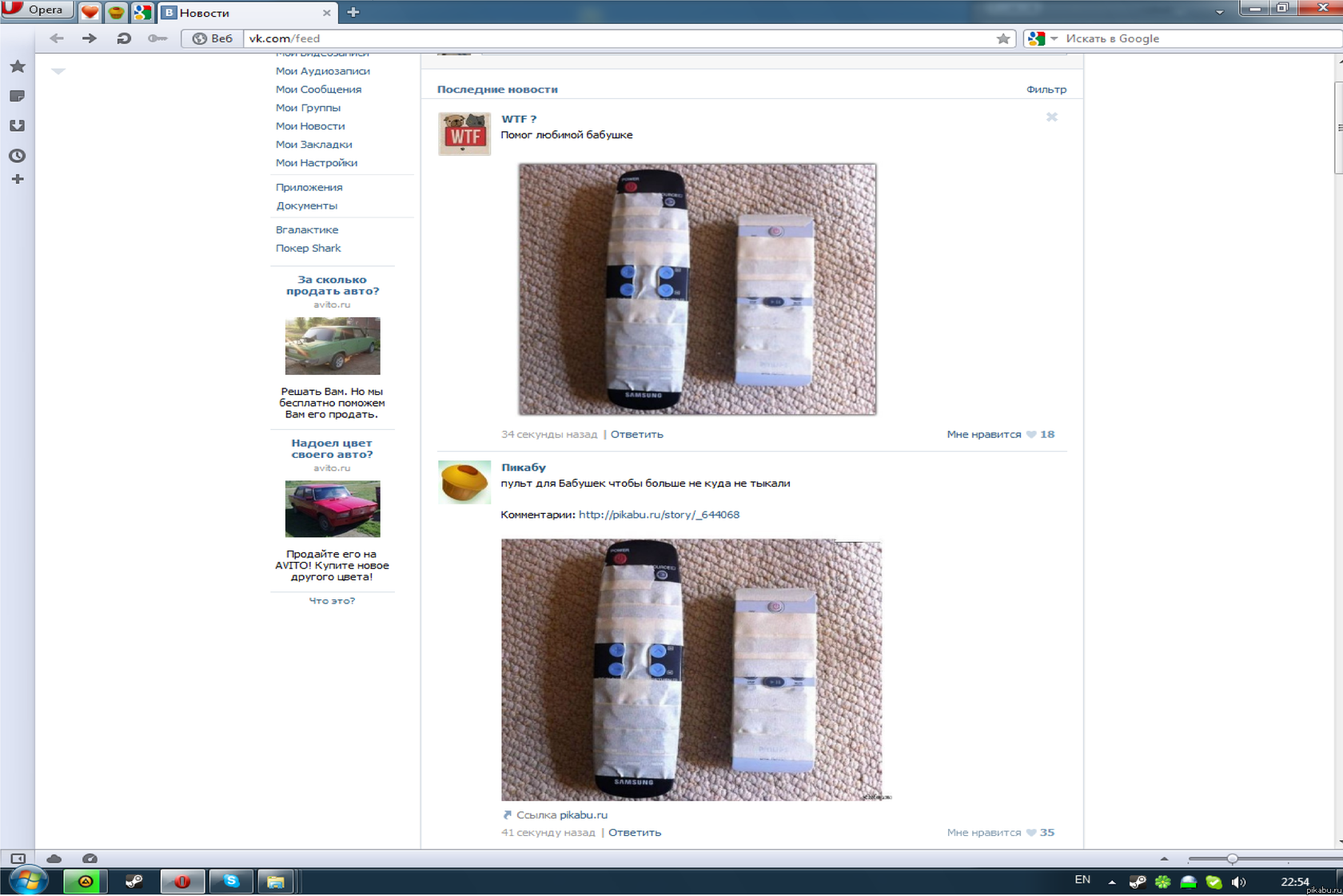Go back using the back arrow
1343x896 pixels.
[57, 38]
